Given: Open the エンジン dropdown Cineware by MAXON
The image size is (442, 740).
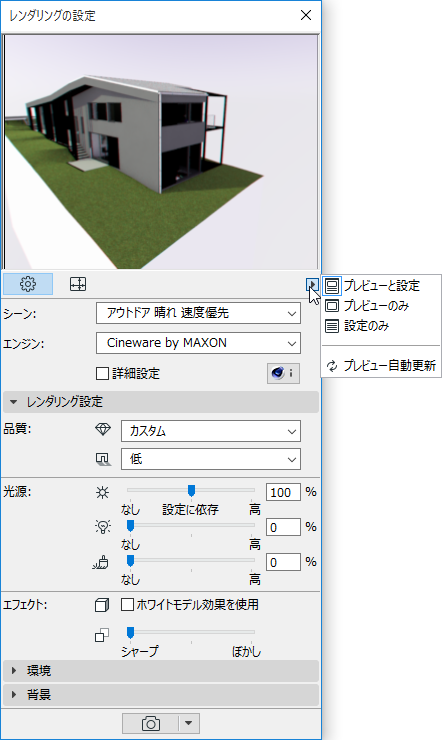Looking at the screenshot, I should [x=198, y=343].
